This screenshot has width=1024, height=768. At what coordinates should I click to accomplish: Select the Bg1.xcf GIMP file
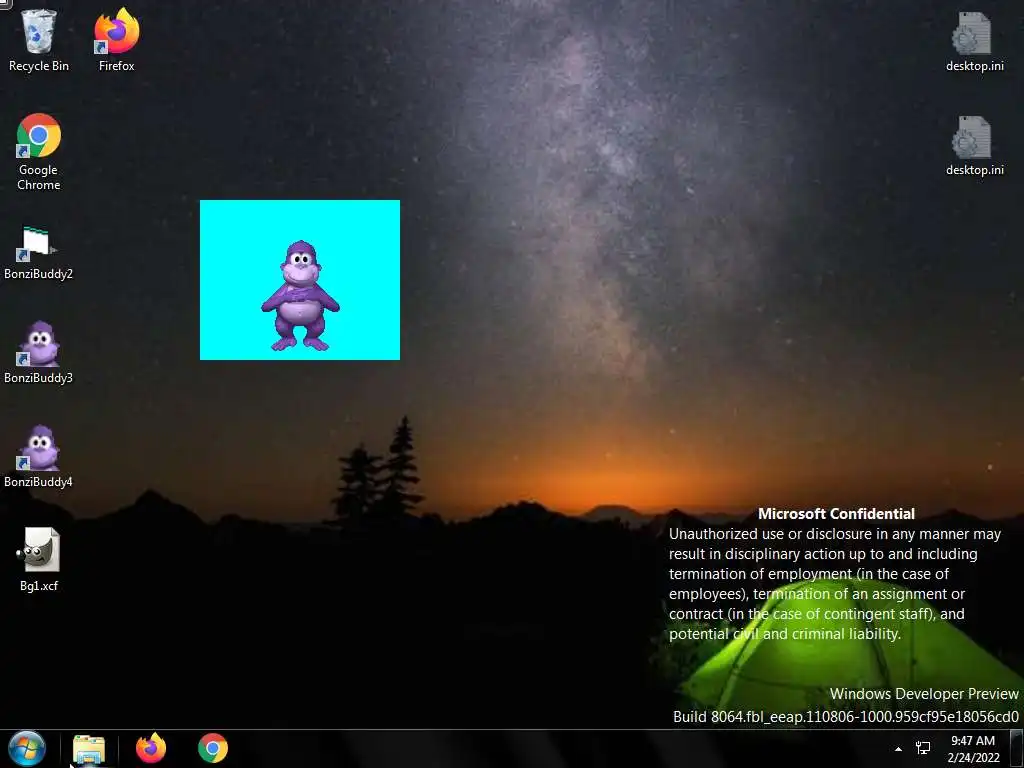click(39, 560)
